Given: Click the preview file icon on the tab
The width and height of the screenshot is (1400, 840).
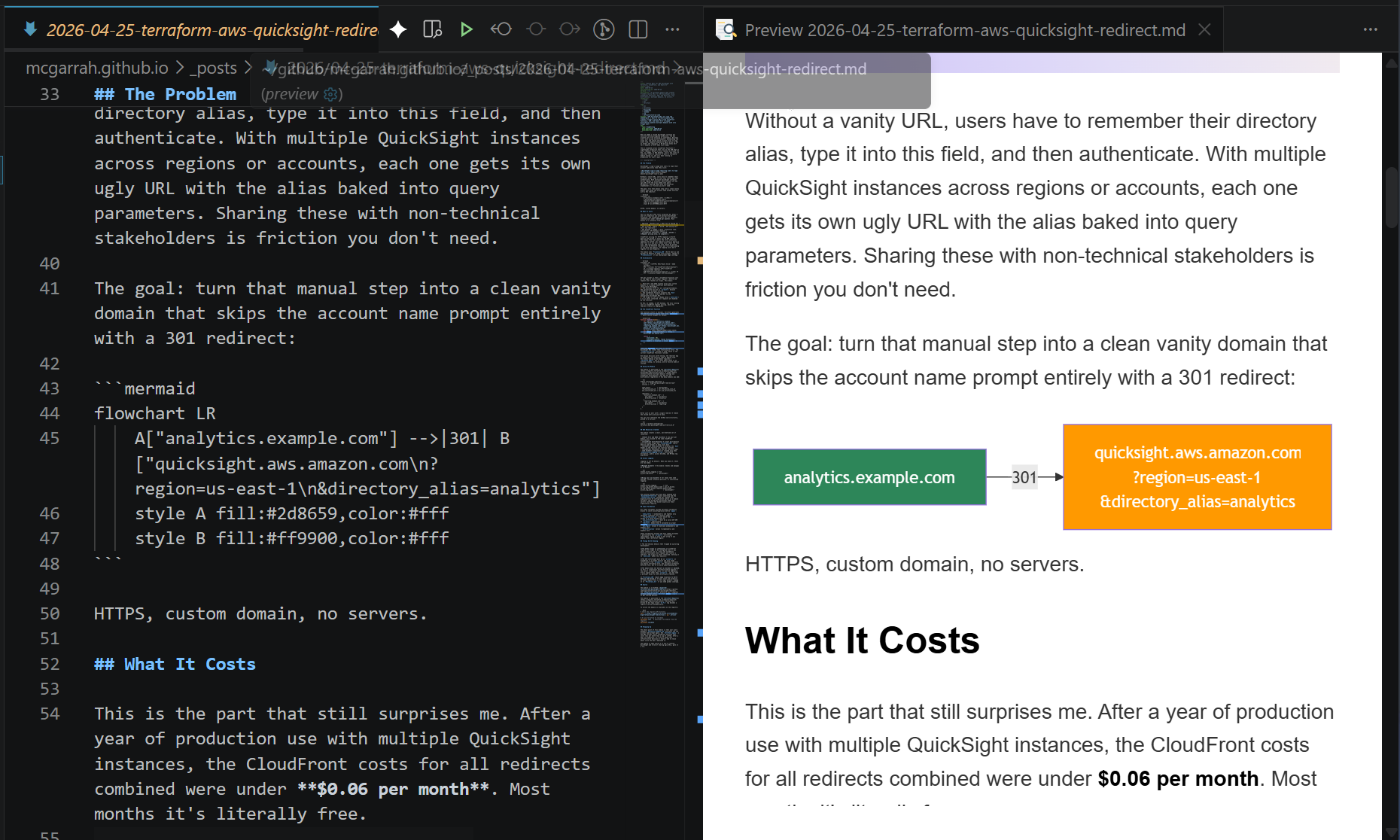Looking at the screenshot, I should click(726, 29).
